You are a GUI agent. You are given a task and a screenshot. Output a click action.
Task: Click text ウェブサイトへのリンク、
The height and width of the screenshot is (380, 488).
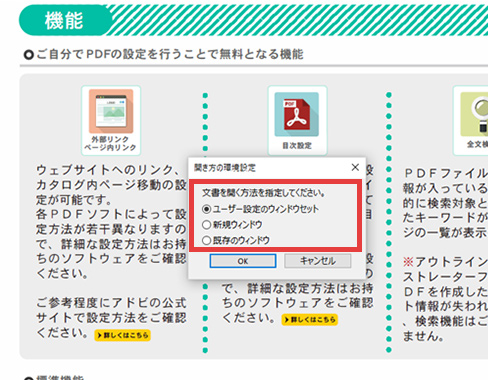tap(109, 170)
